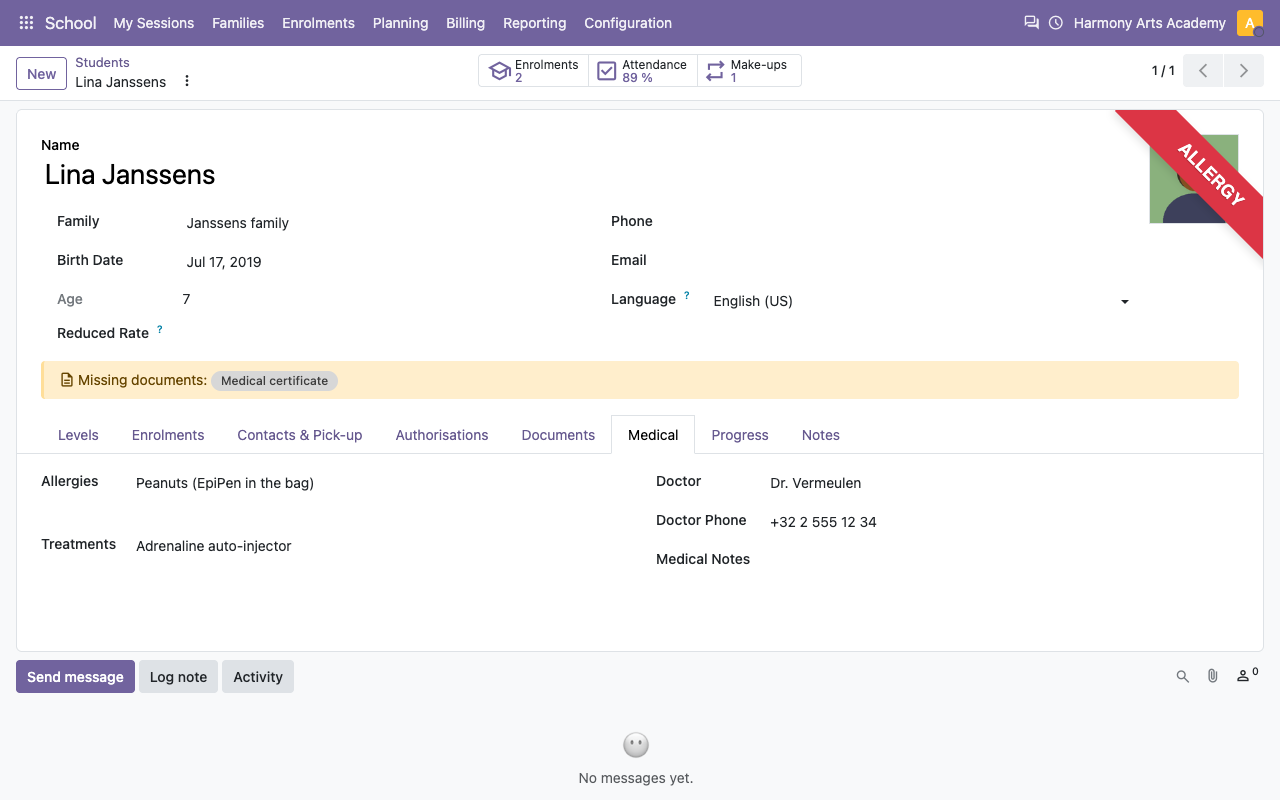Screen dimensions: 1280x800
Task: Switch to the Progress tab
Action: (x=740, y=435)
